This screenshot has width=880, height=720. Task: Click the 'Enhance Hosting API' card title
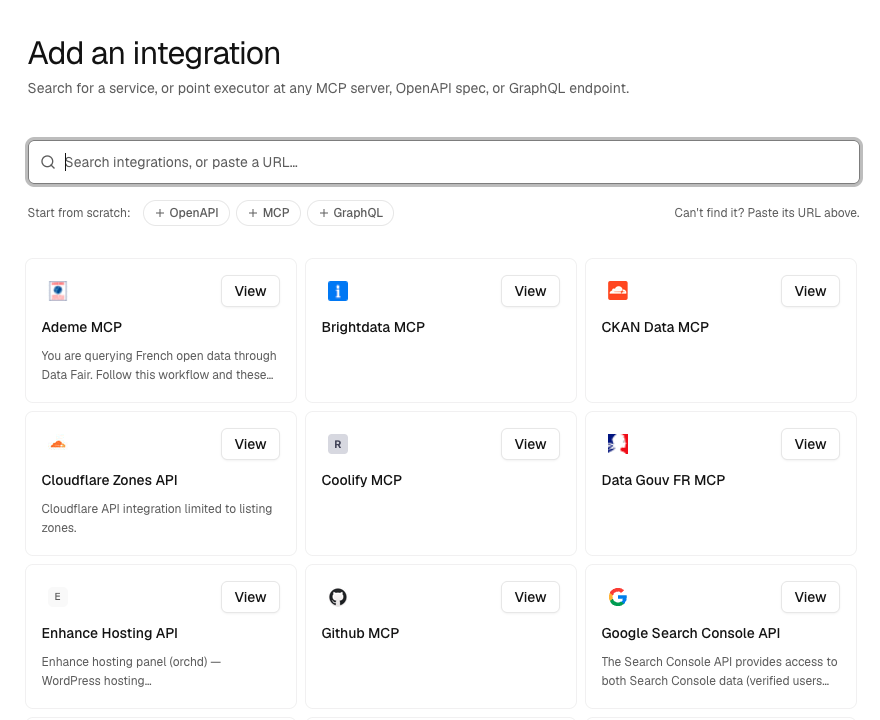109,634
